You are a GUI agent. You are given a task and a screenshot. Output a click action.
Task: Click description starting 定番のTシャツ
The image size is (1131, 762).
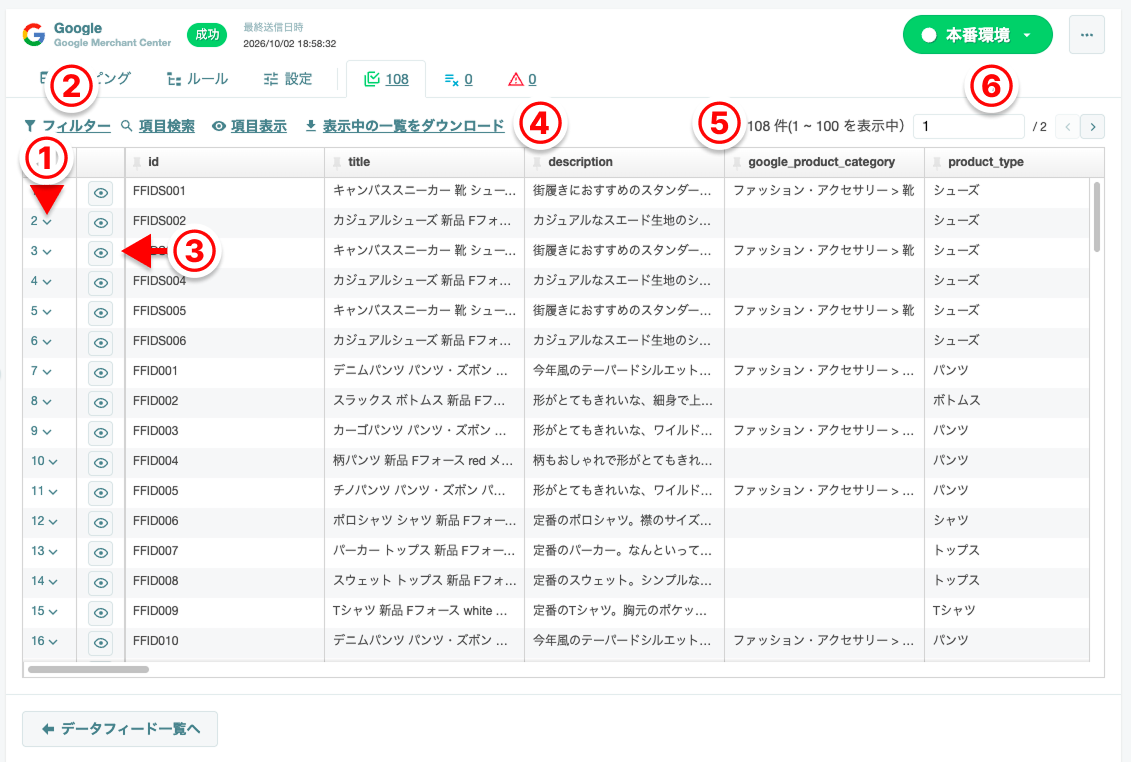(620, 611)
